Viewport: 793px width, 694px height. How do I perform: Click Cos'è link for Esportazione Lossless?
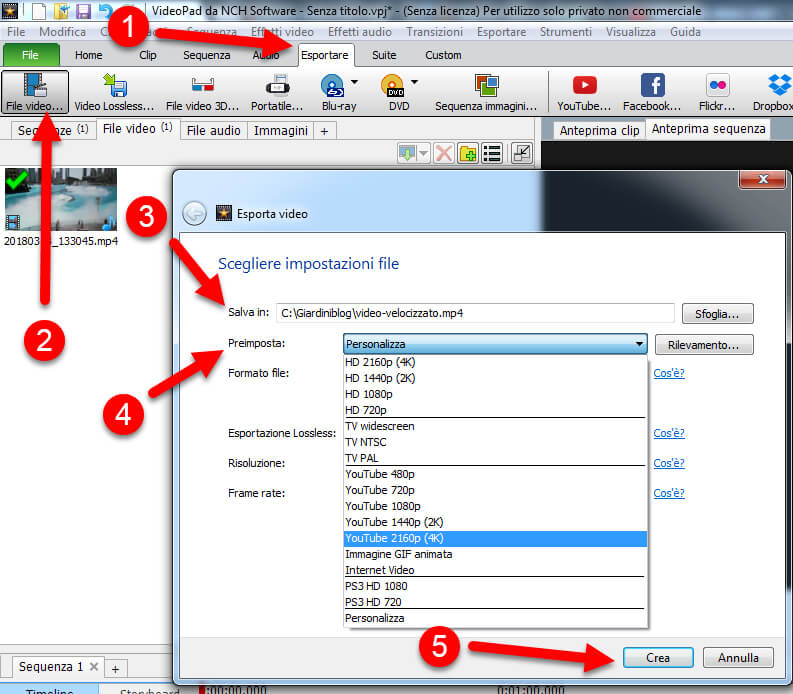[x=669, y=433]
